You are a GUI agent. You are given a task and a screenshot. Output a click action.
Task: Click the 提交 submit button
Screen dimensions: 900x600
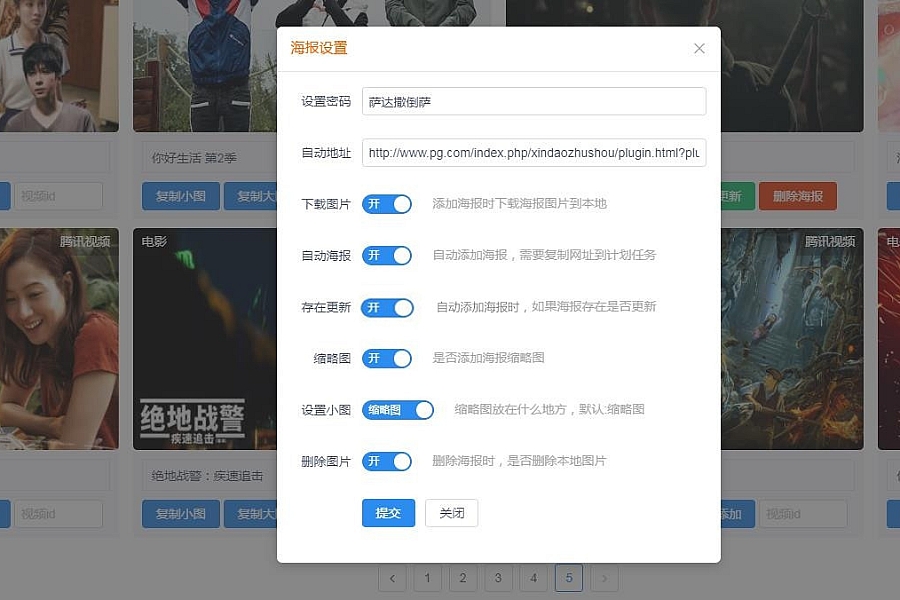tap(388, 513)
